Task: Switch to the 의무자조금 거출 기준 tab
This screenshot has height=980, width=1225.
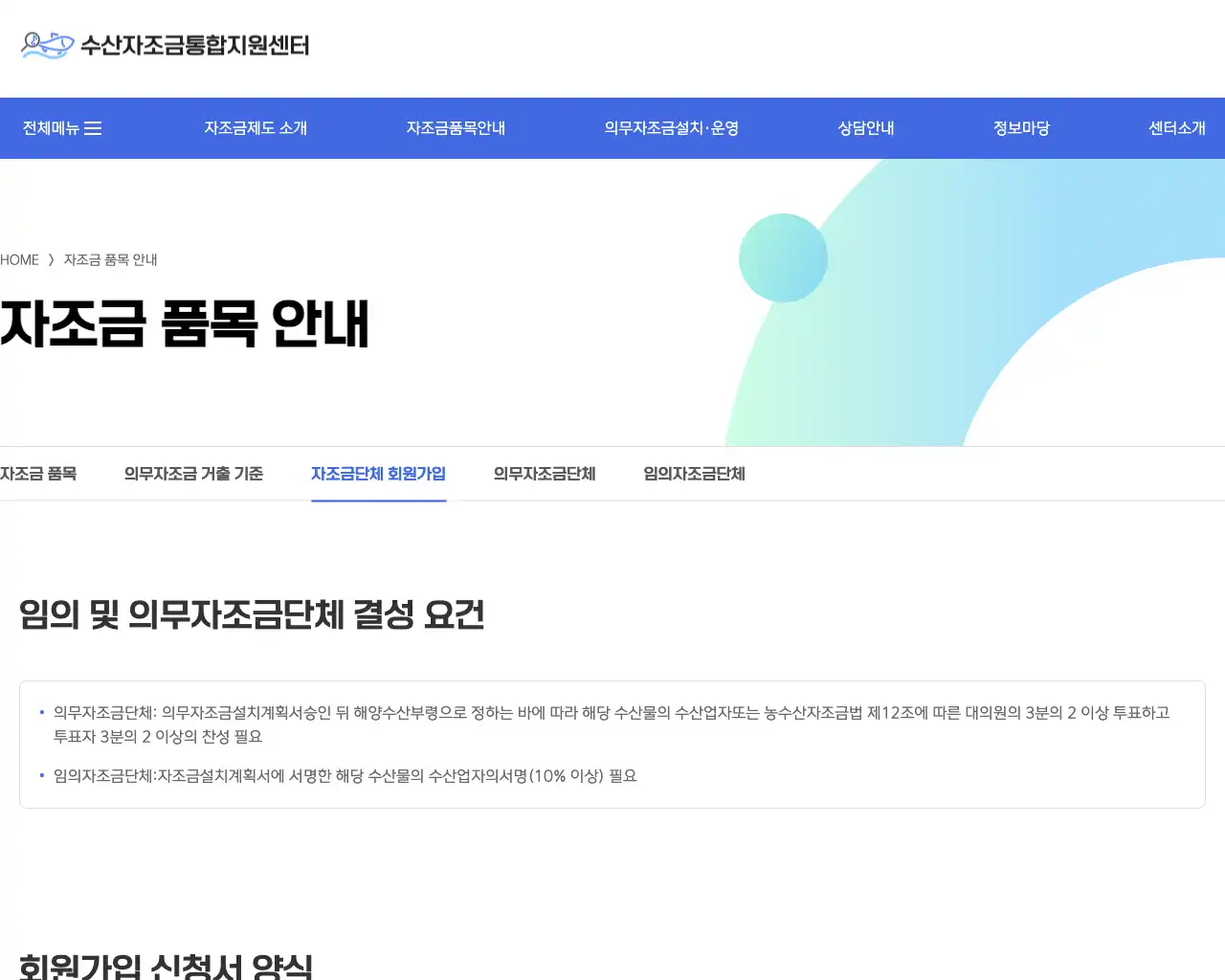Action: click(x=193, y=474)
